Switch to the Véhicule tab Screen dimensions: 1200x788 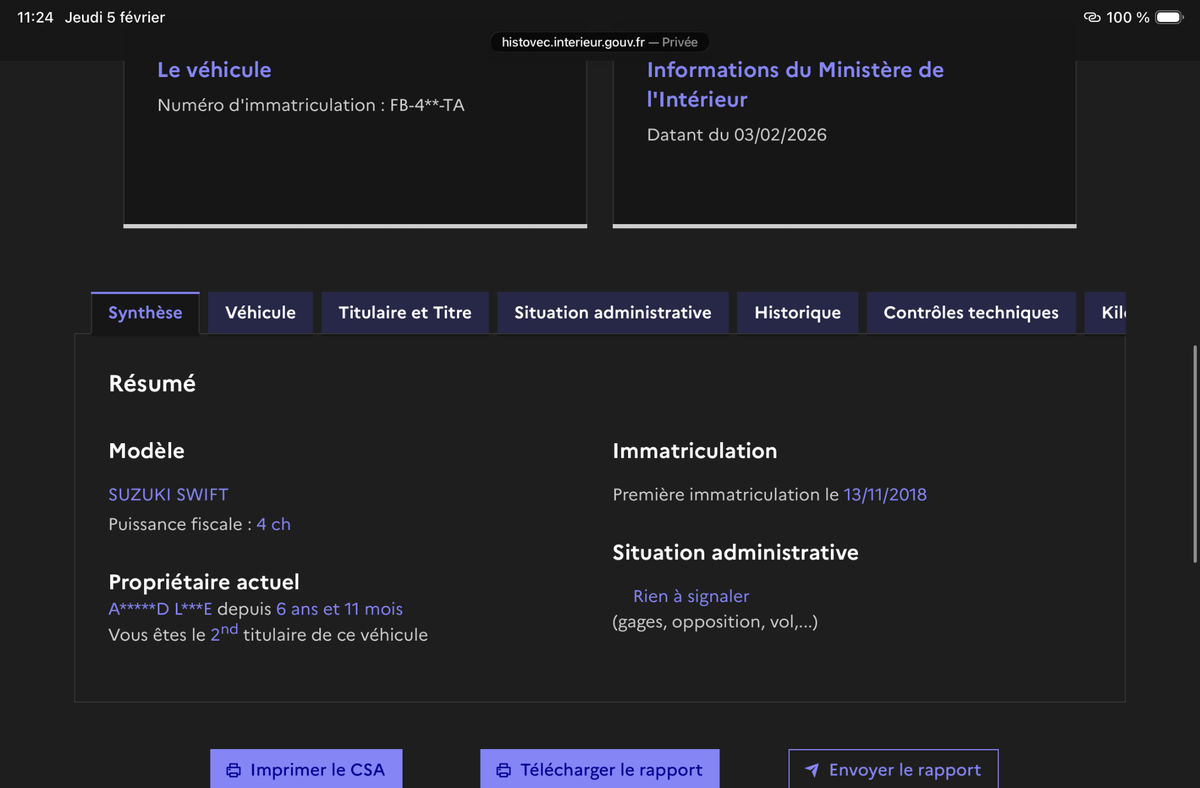point(260,313)
